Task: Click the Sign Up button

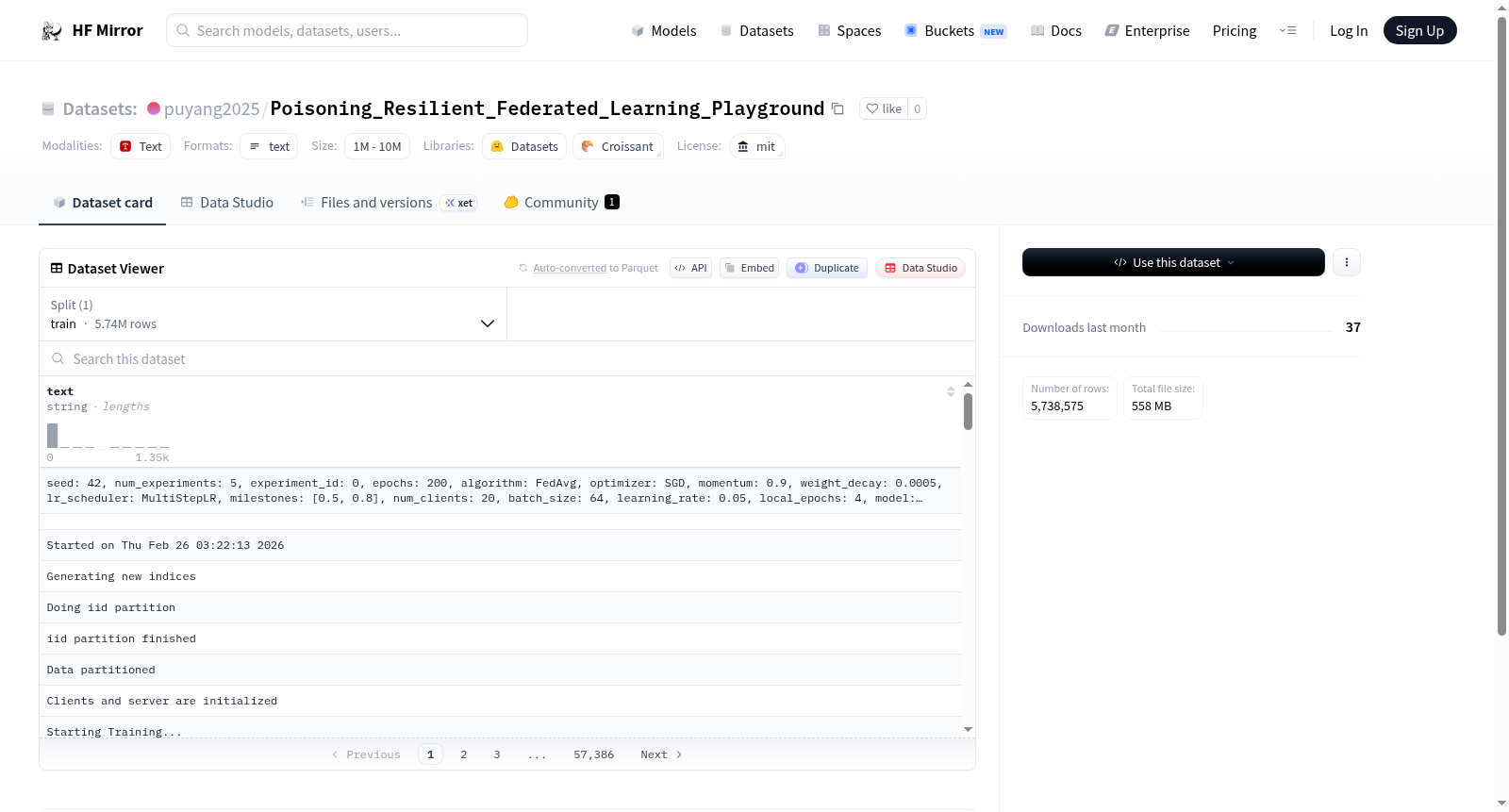Action: tap(1419, 30)
